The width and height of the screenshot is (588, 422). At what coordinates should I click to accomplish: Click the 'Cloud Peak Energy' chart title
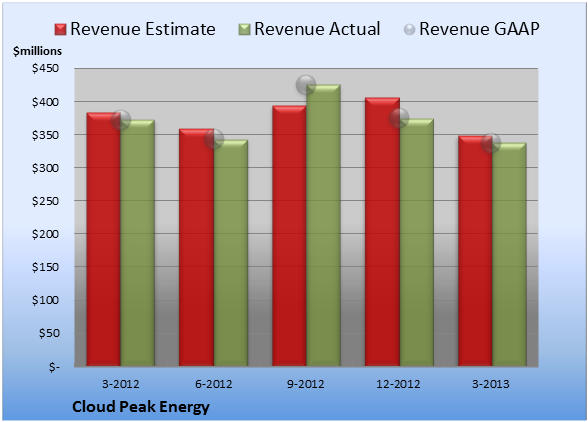[x=141, y=407]
